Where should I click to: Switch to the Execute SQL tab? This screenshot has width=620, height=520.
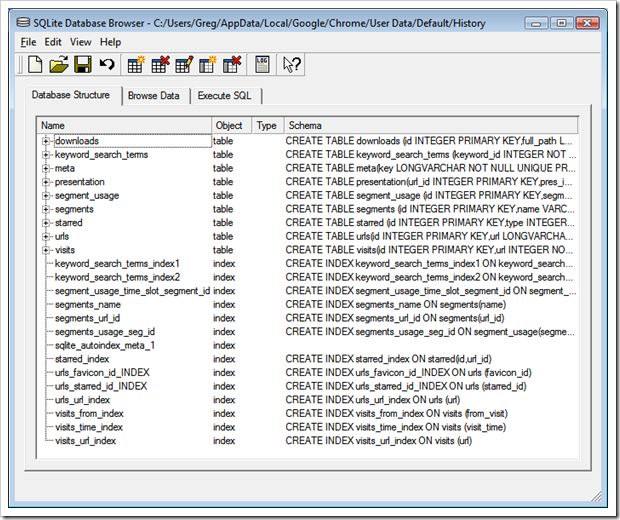click(x=225, y=96)
